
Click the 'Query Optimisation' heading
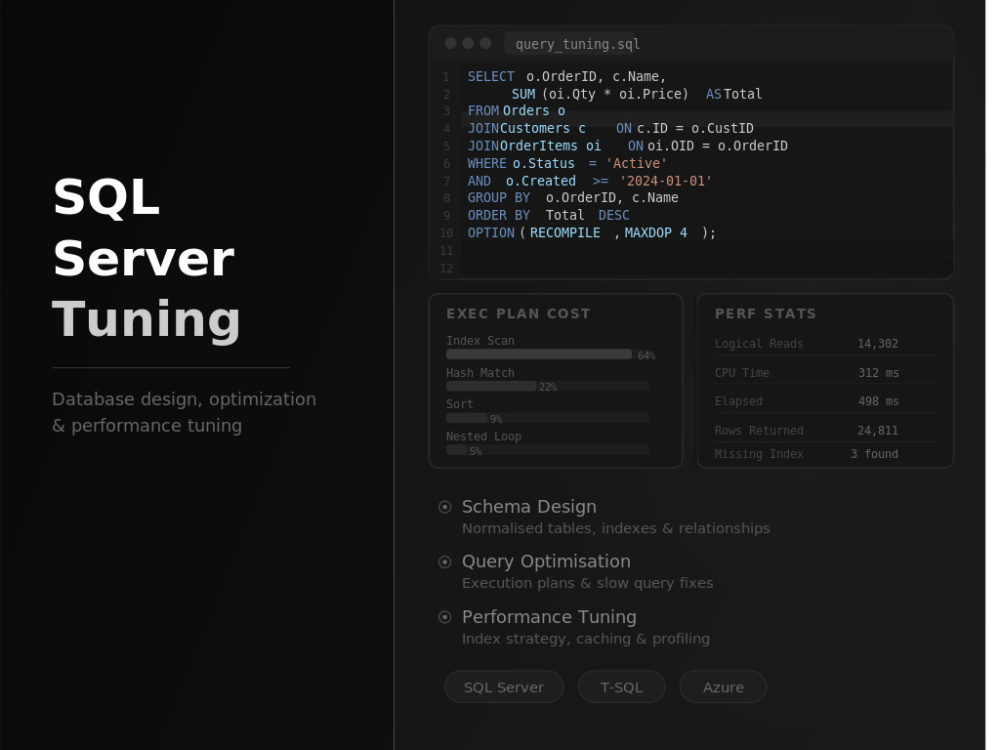coord(546,561)
